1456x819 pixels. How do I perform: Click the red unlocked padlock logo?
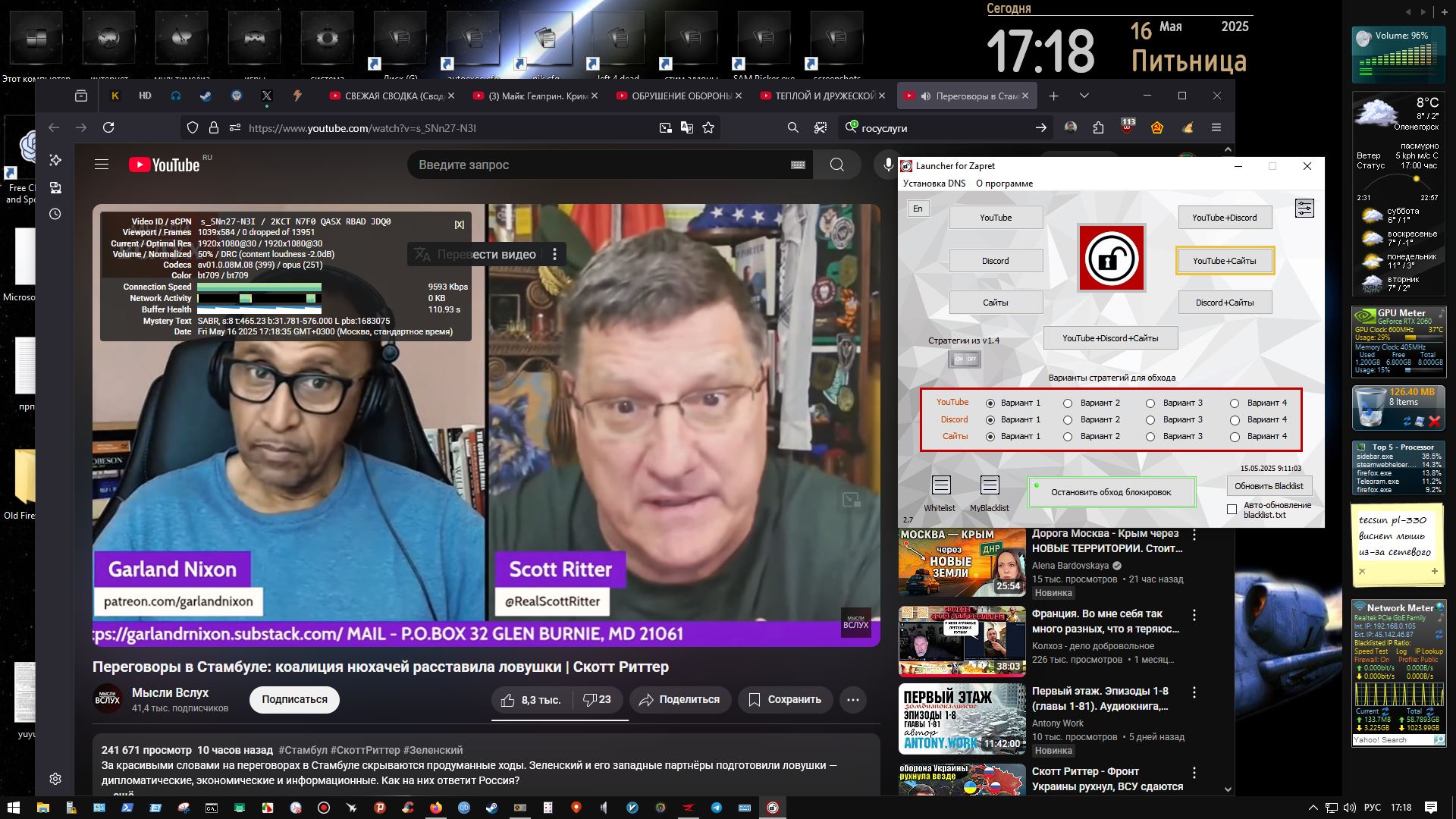coord(1111,259)
